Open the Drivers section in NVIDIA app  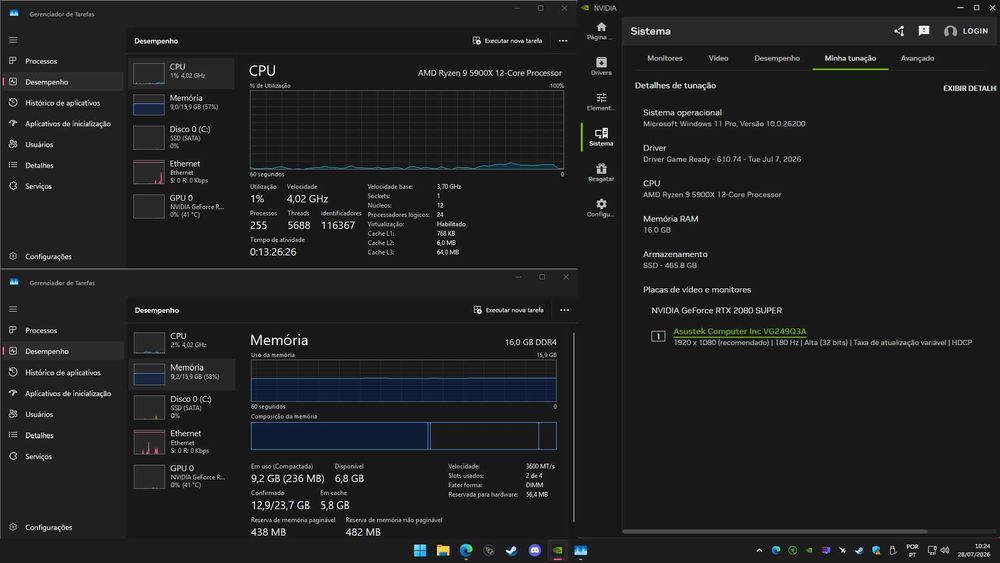(x=601, y=66)
